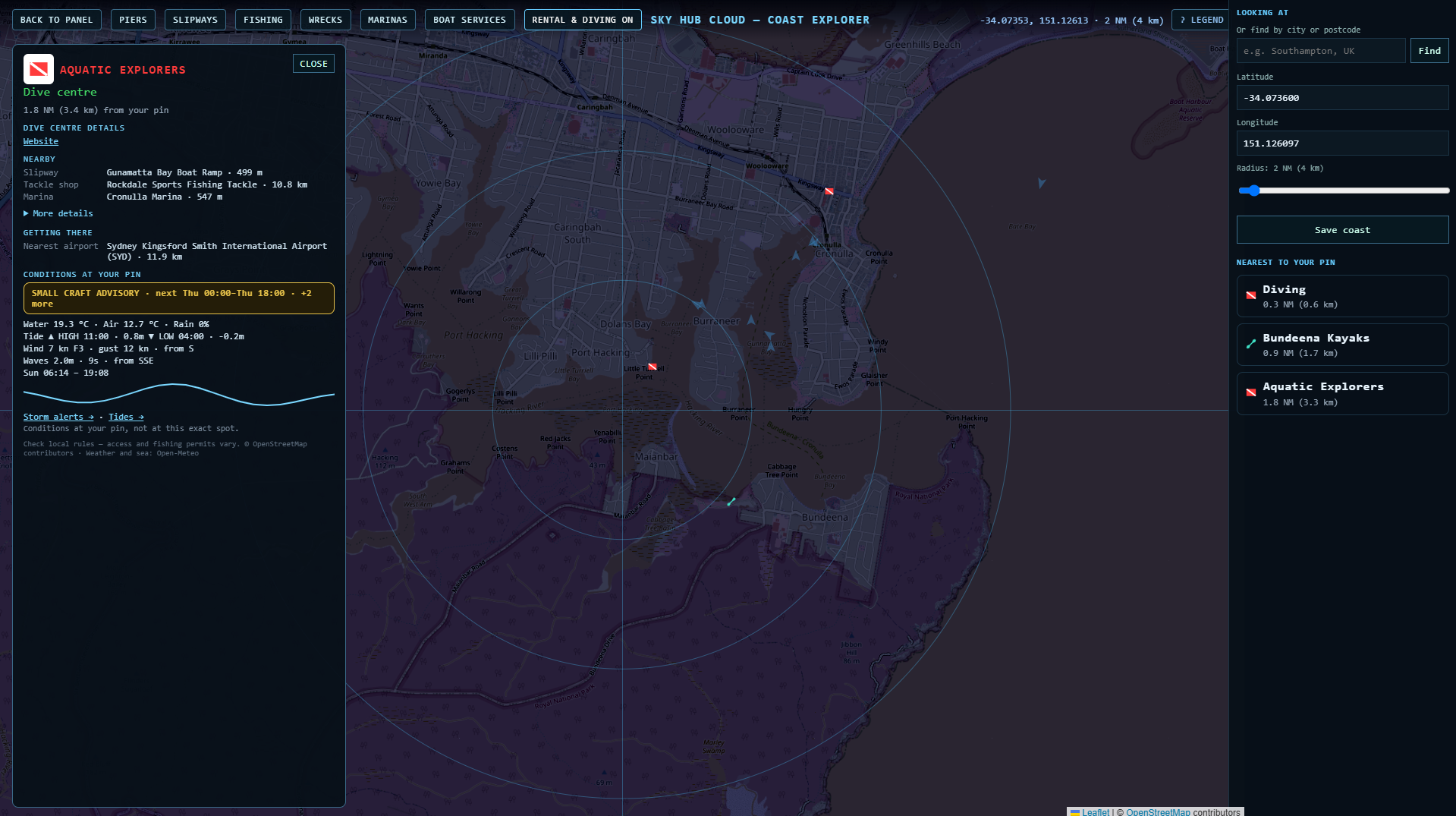Screen dimensions: 1456x816
Task: Click the Cronulla Marina nearby entry
Action: coord(165,197)
